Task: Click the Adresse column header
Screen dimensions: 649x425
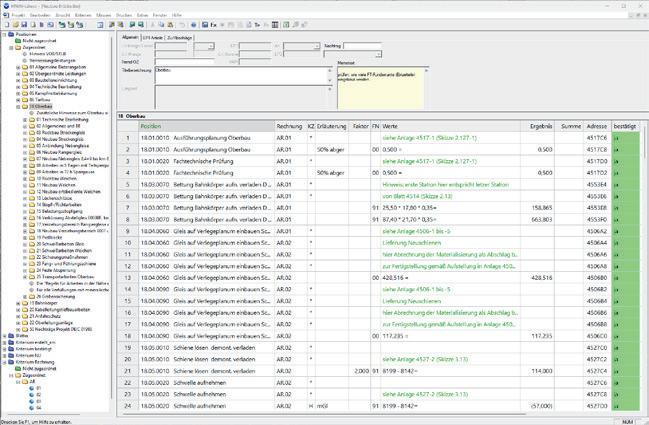Action: [x=596, y=126]
